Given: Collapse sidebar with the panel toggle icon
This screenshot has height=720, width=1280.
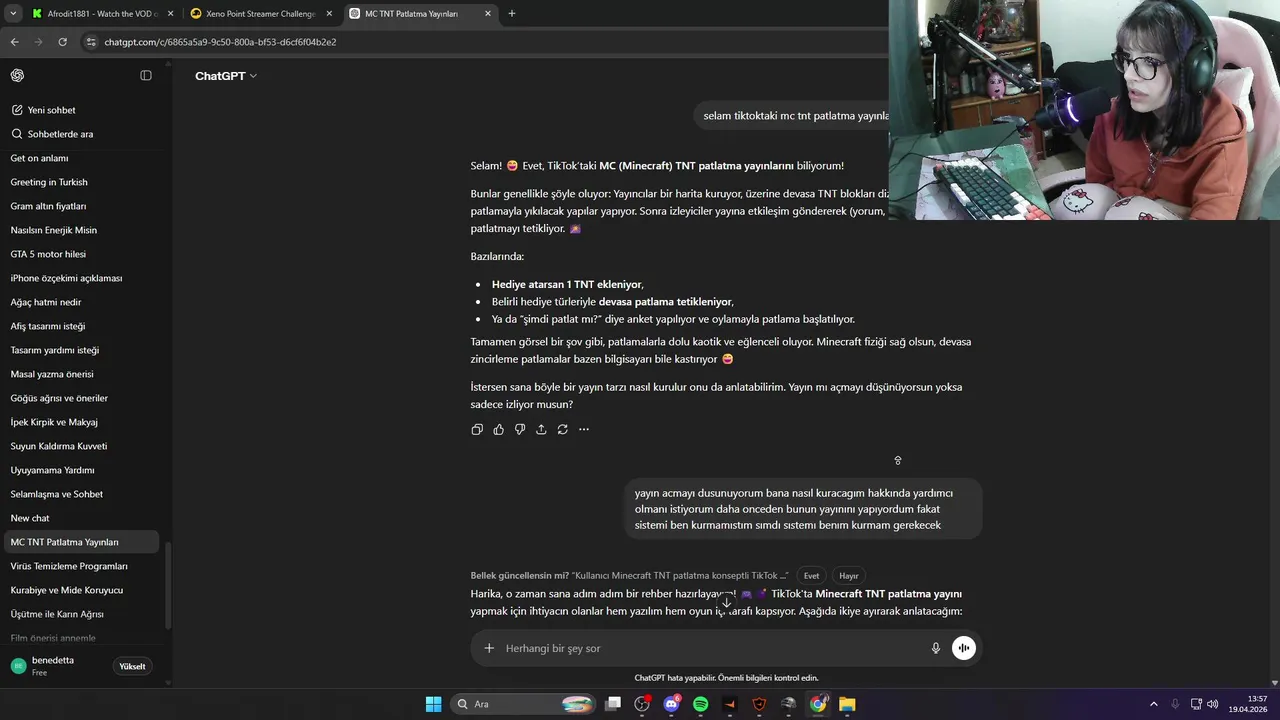Looking at the screenshot, I should [146, 76].
